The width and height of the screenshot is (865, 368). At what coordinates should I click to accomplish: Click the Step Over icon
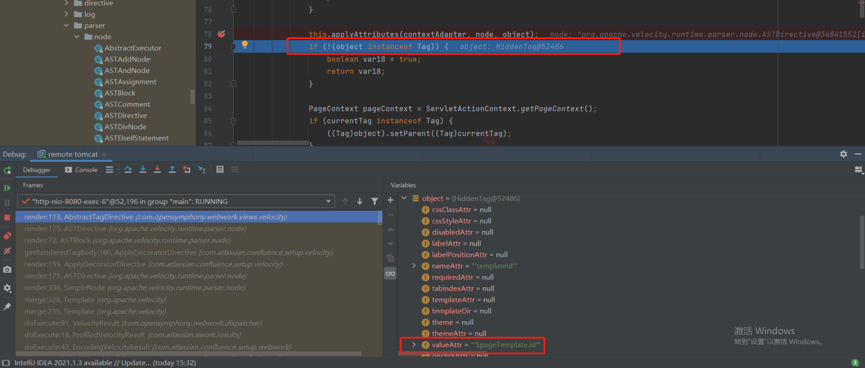pyautogui.click(x=128, y=170)
